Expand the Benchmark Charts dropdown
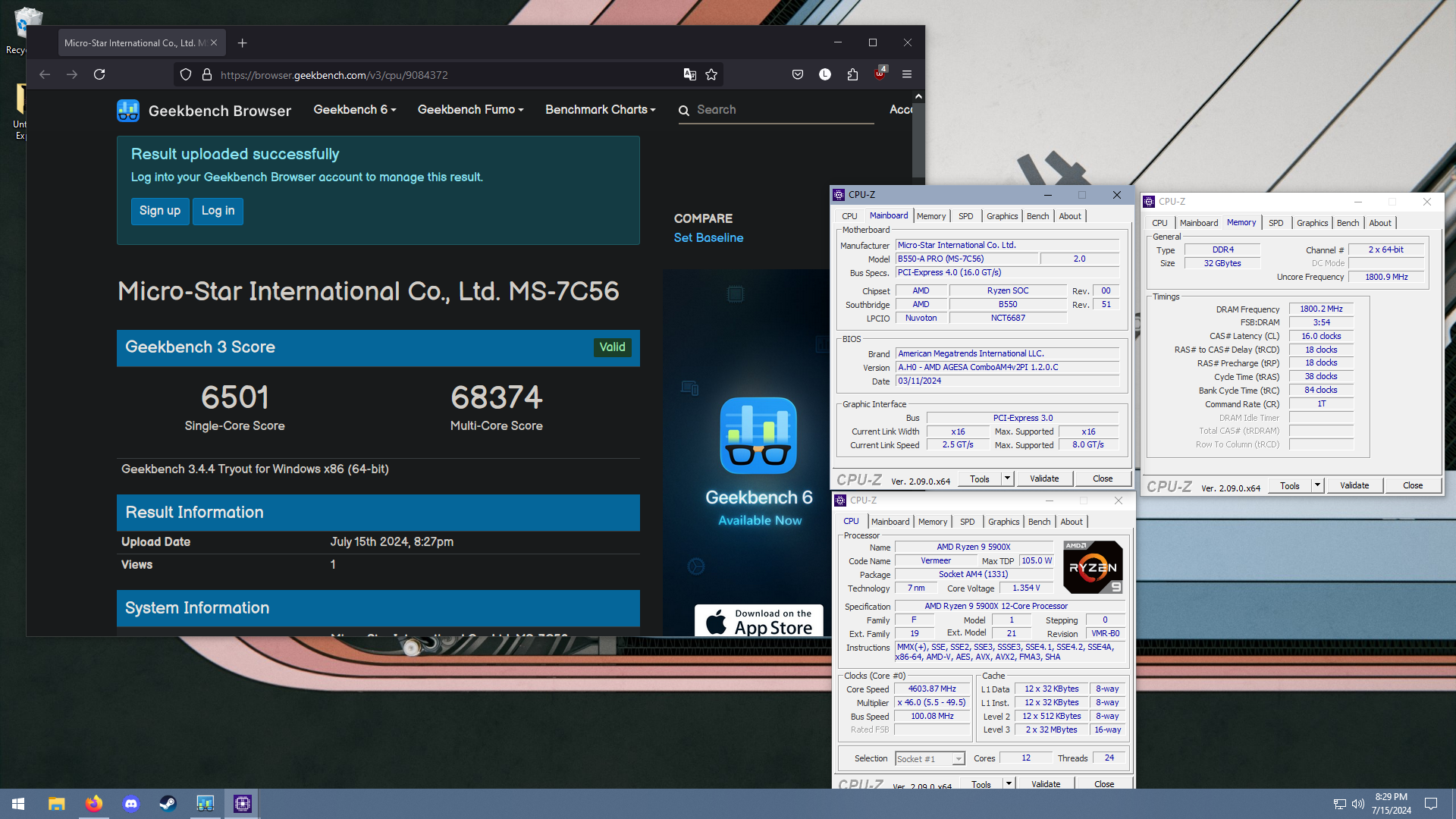Screen dimensions: 1456x819 click(x=601, y=110)
